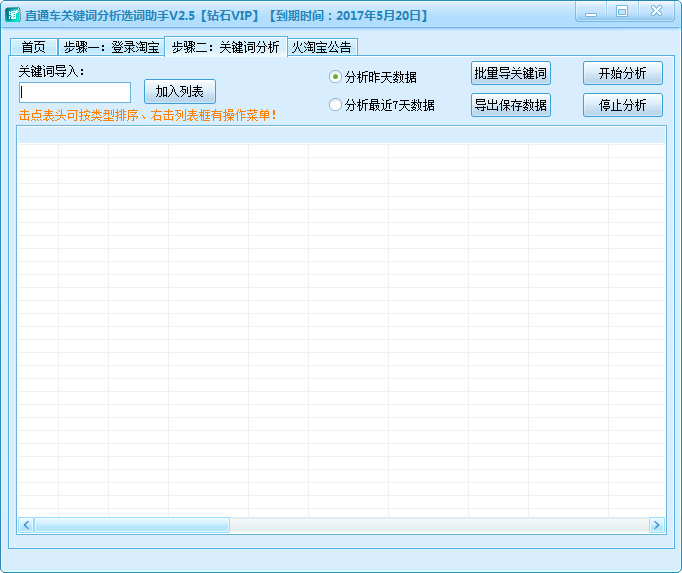The height and width of the screenshot is (573, 682).
Task: Focus the 关键词导入 text field
Action: pyautogui.click(x=74, y=92)
